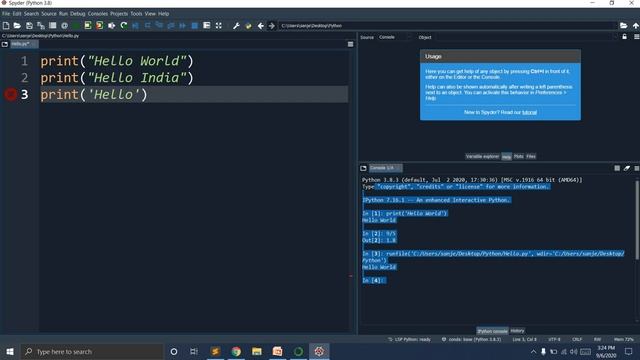The height and width of the screenshot is (360, 640).
Task: Open the View menu
Action: [x=150, y=13]
